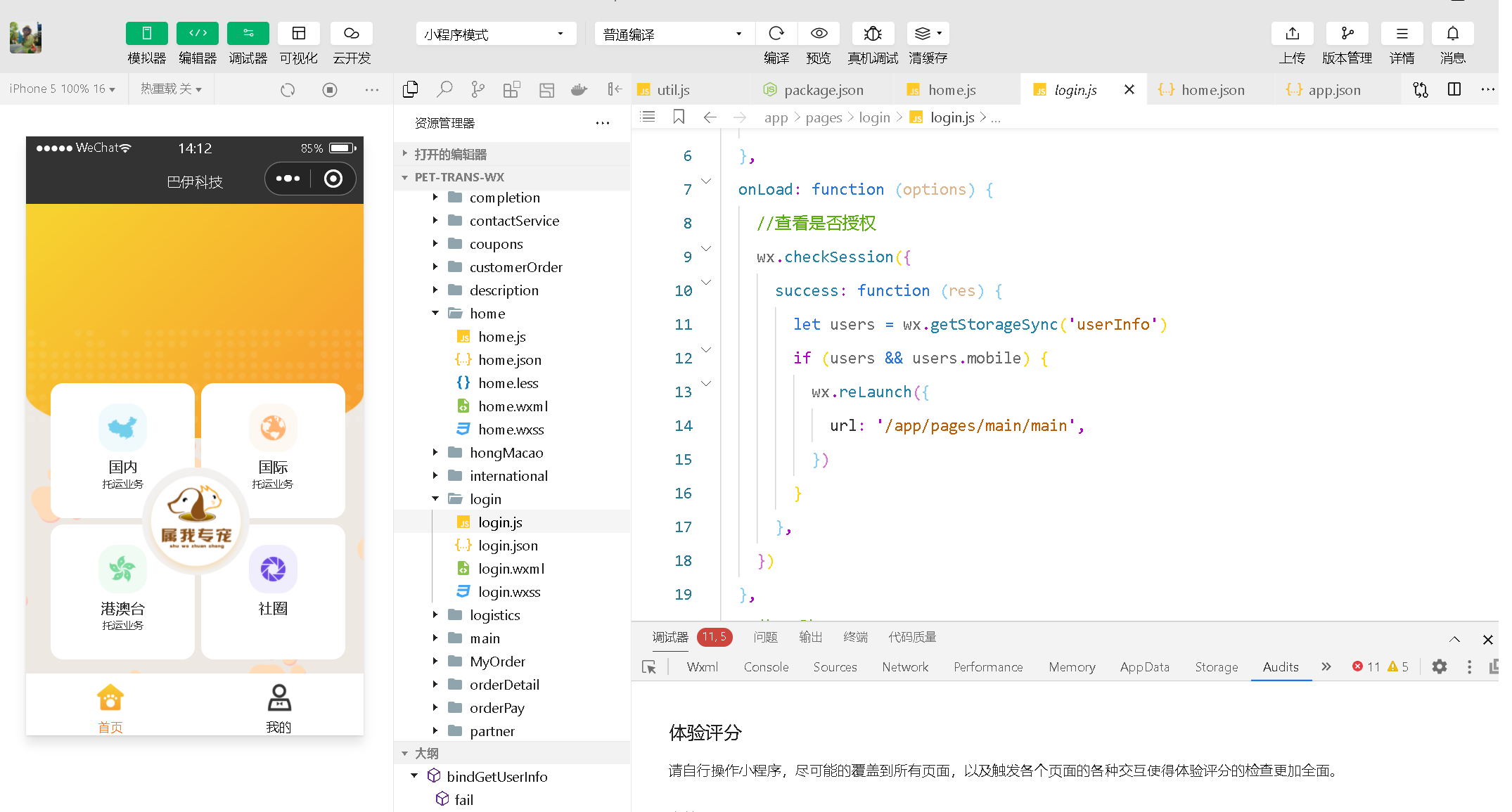Collapse the PET-TRANS-WX project section
The image size is (1512, 812).
pos(512,177)
